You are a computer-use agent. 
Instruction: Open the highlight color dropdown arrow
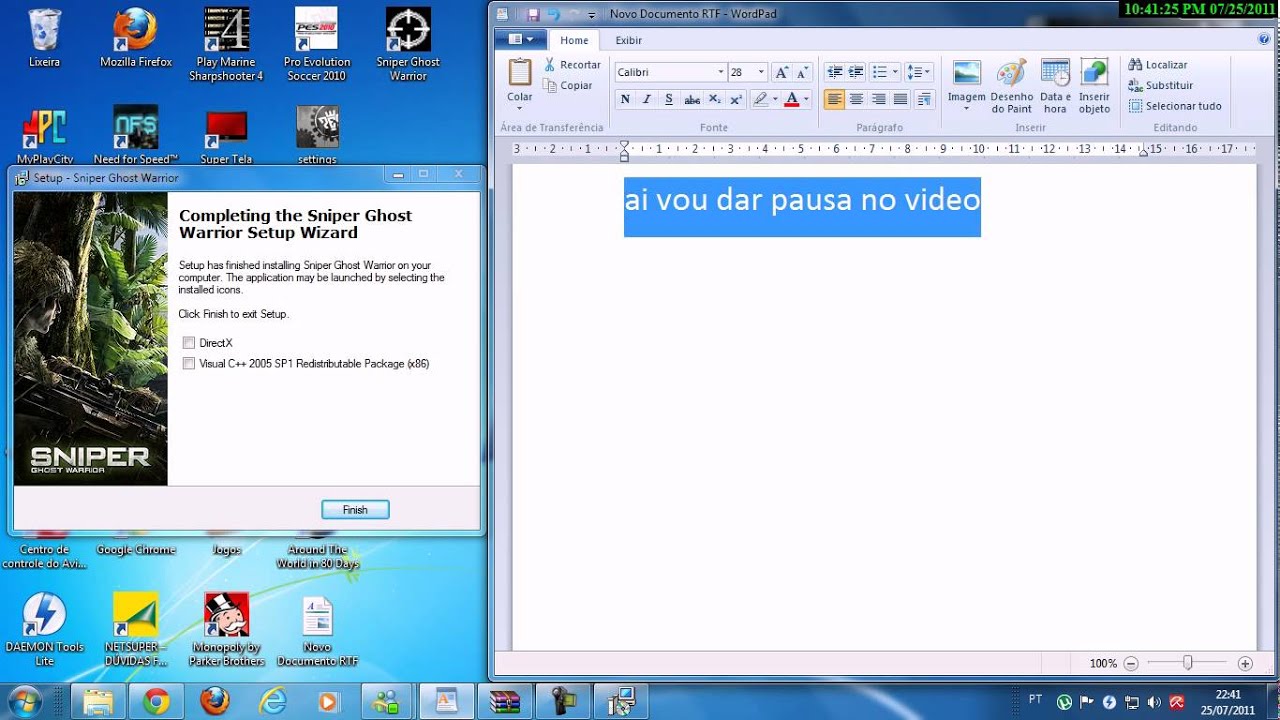point(774,99)
